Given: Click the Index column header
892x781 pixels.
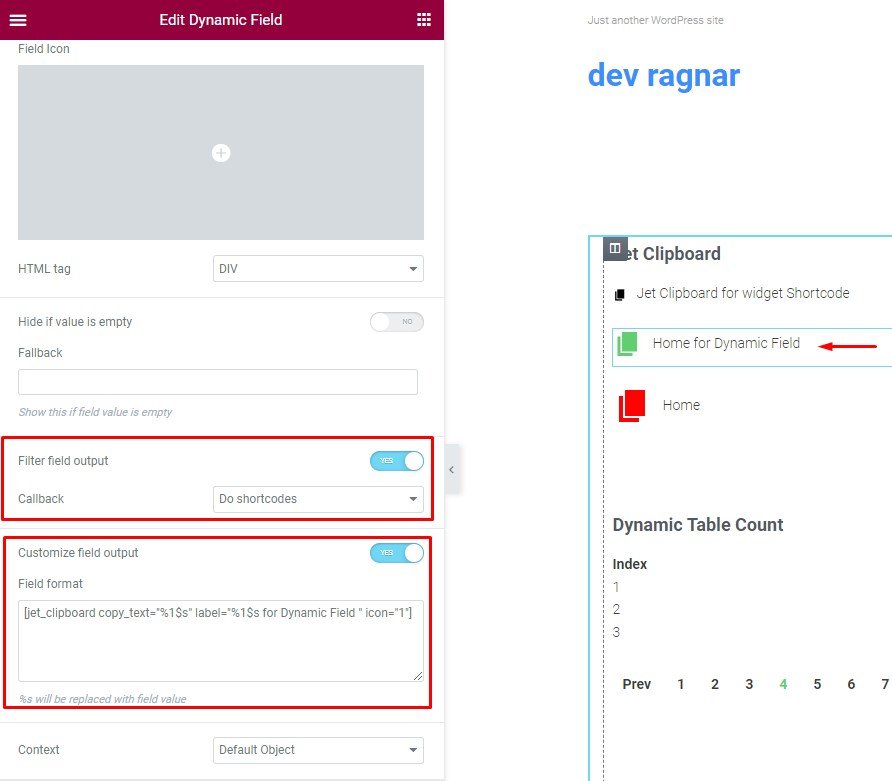Looking at the screenshot, I should 629,564.
